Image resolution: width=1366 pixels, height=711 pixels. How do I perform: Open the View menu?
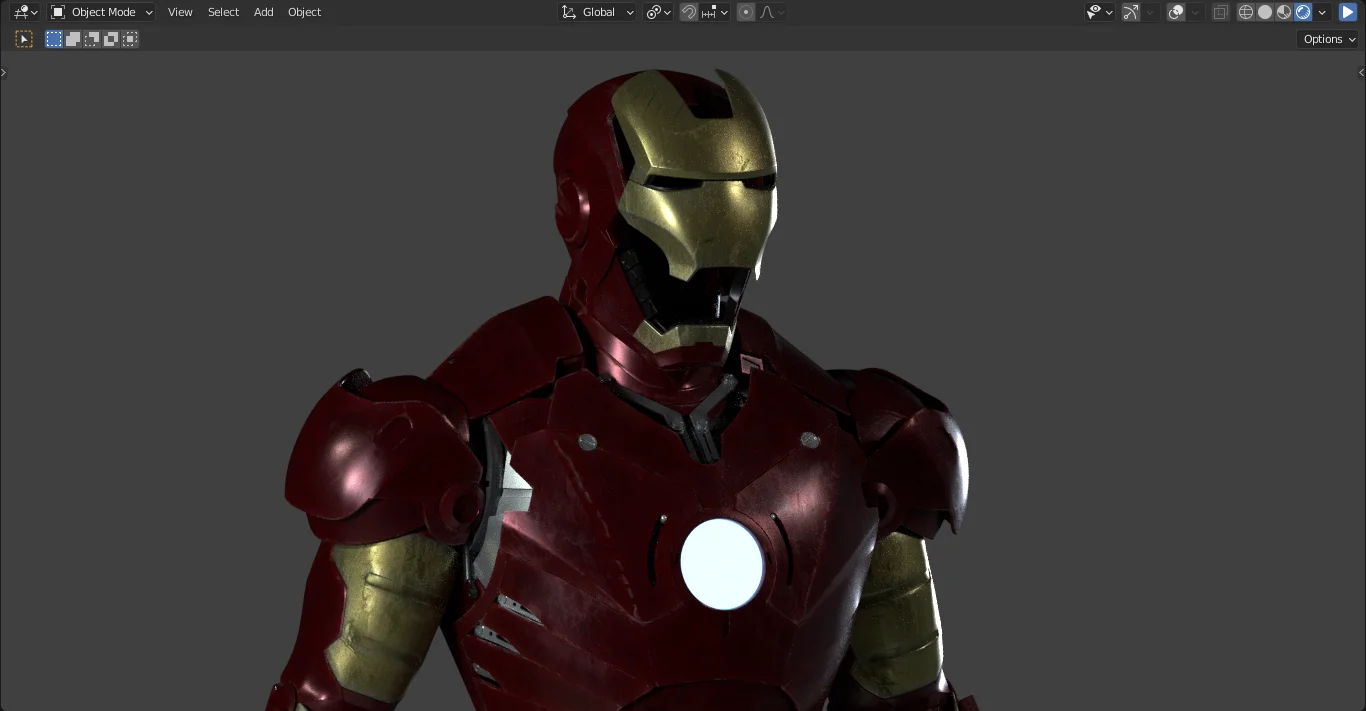180,11
